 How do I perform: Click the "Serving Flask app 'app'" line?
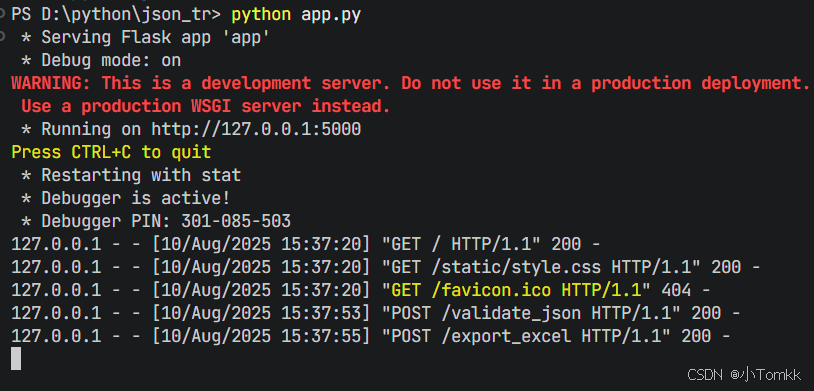point(145,38)
